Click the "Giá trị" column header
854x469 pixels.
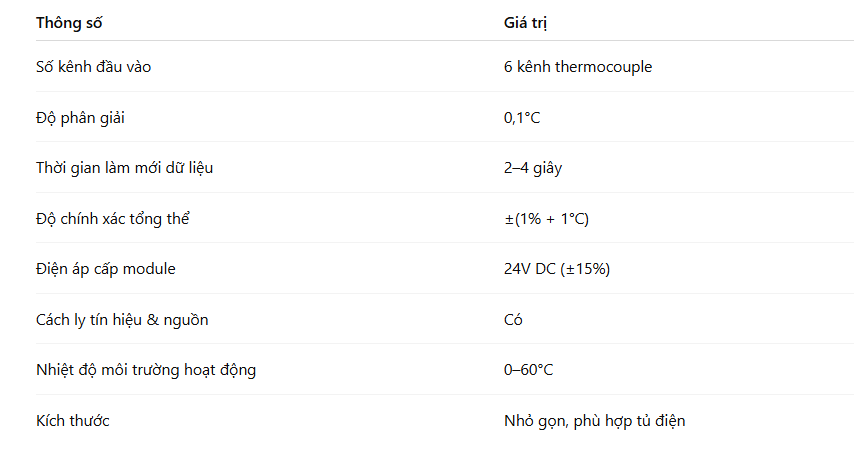coord(526,22)
